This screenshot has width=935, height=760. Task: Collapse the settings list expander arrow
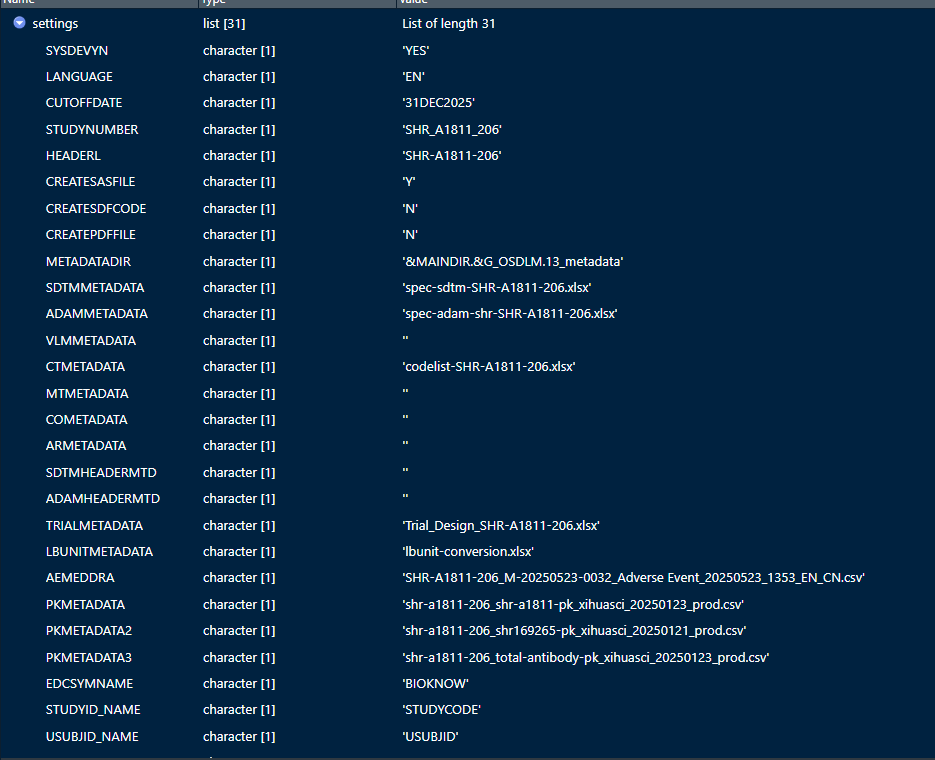19,23
